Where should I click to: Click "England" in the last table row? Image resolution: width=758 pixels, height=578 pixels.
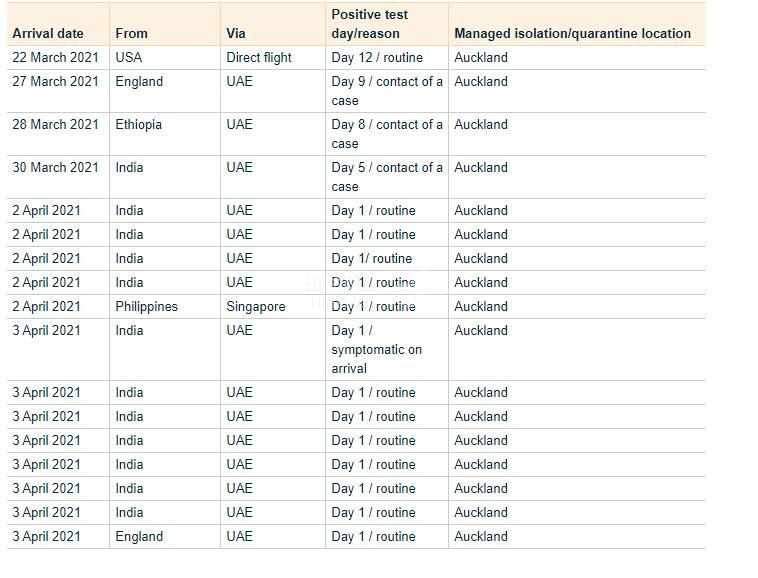(139, 536)
